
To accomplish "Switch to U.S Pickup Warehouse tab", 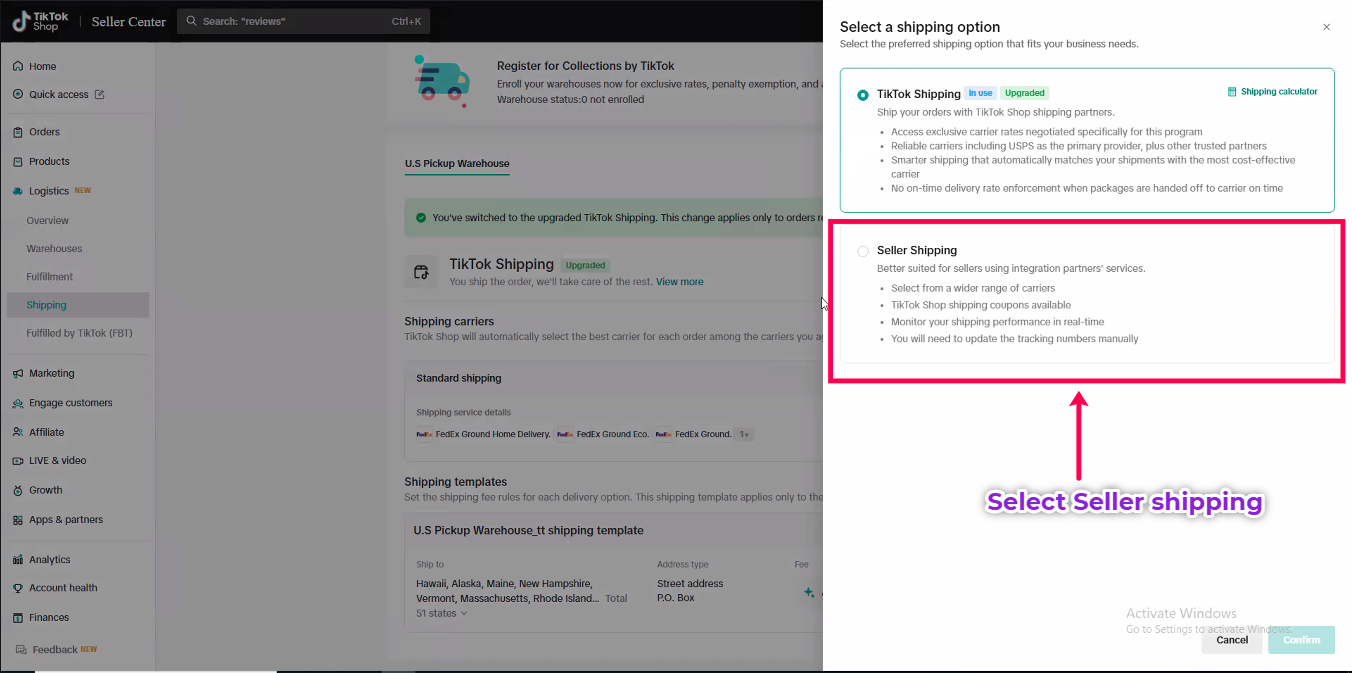I will 457,163.
